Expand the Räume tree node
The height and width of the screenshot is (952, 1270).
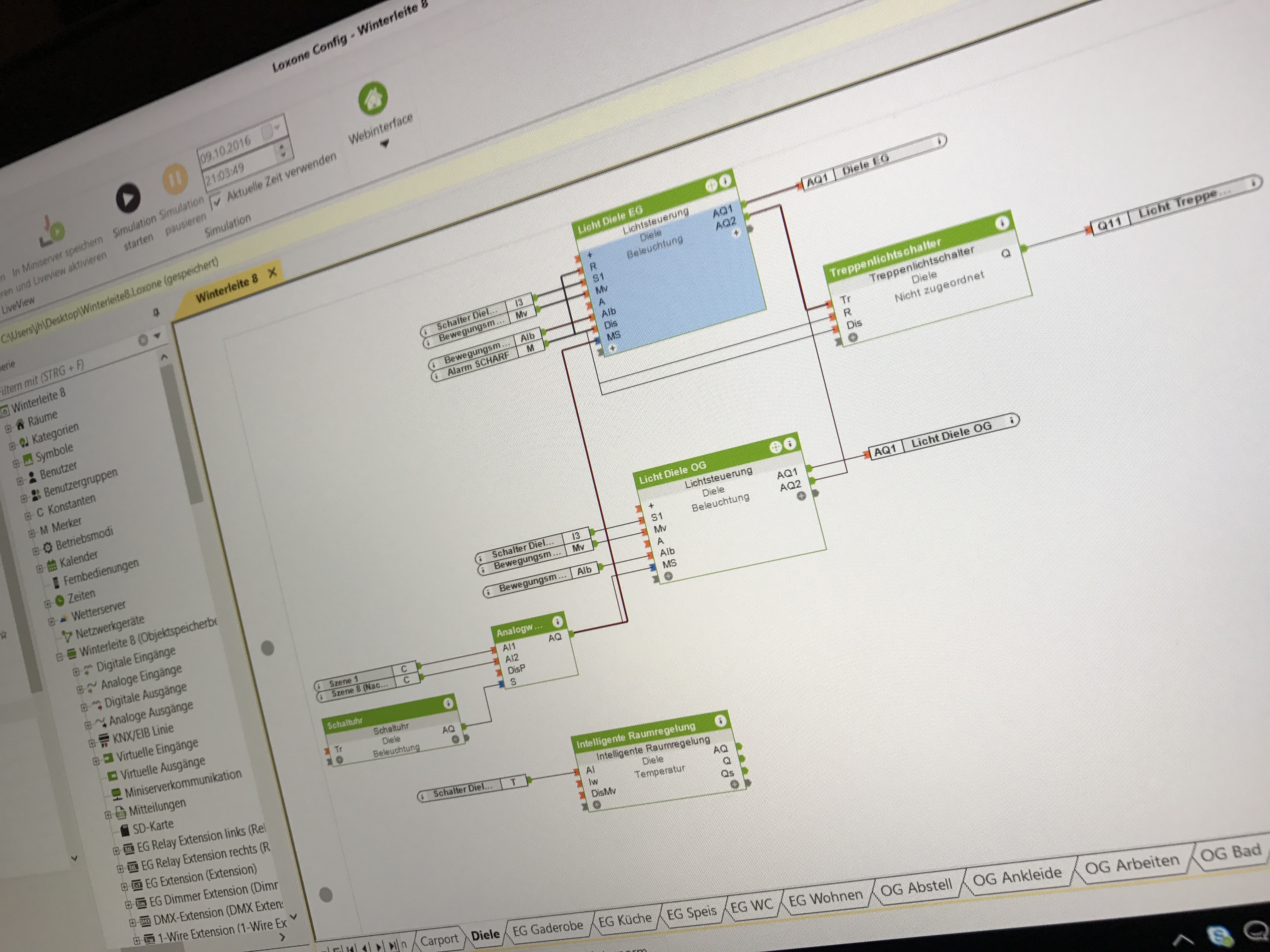pos(8,429)
